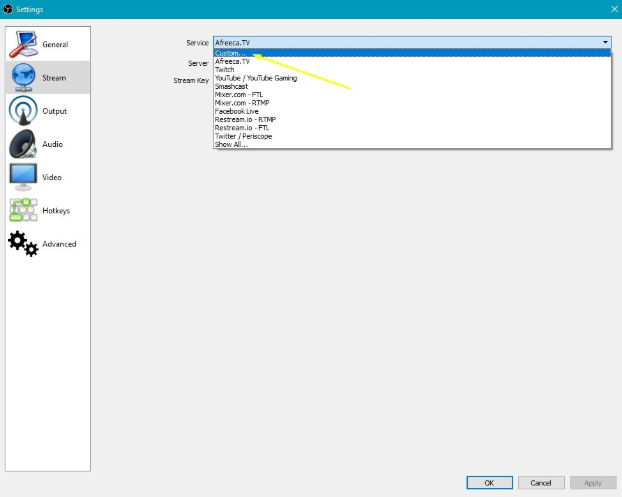Choose Mixer.com - FTL option
The image size is (622, 497).
pyautogui.click(x=412, y=95)
